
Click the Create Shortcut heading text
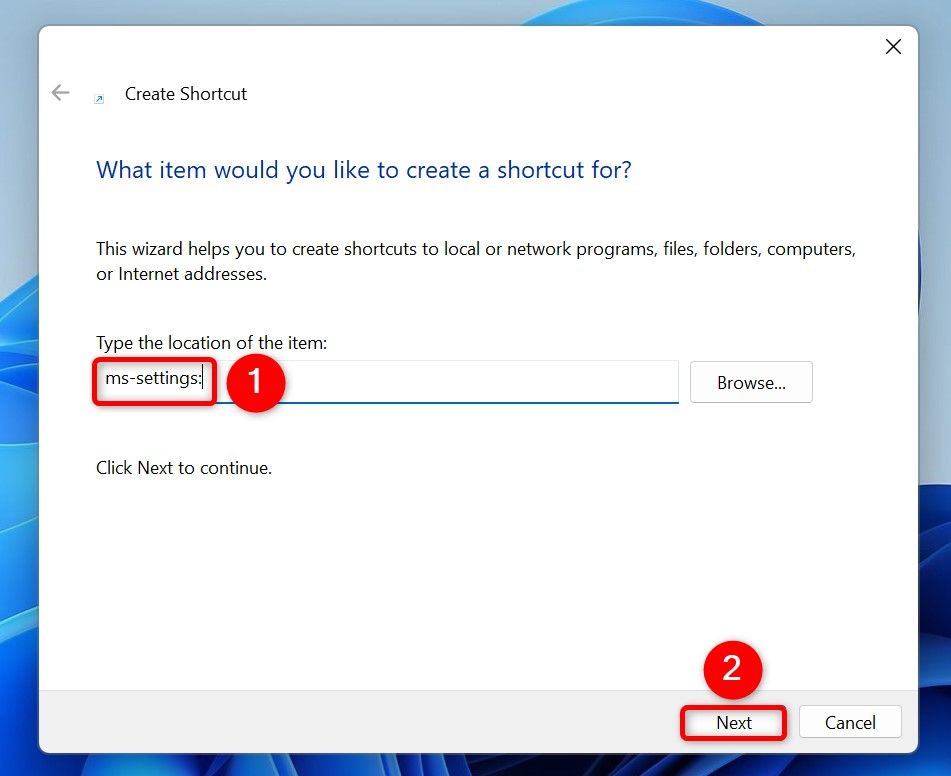click(185, 93)
